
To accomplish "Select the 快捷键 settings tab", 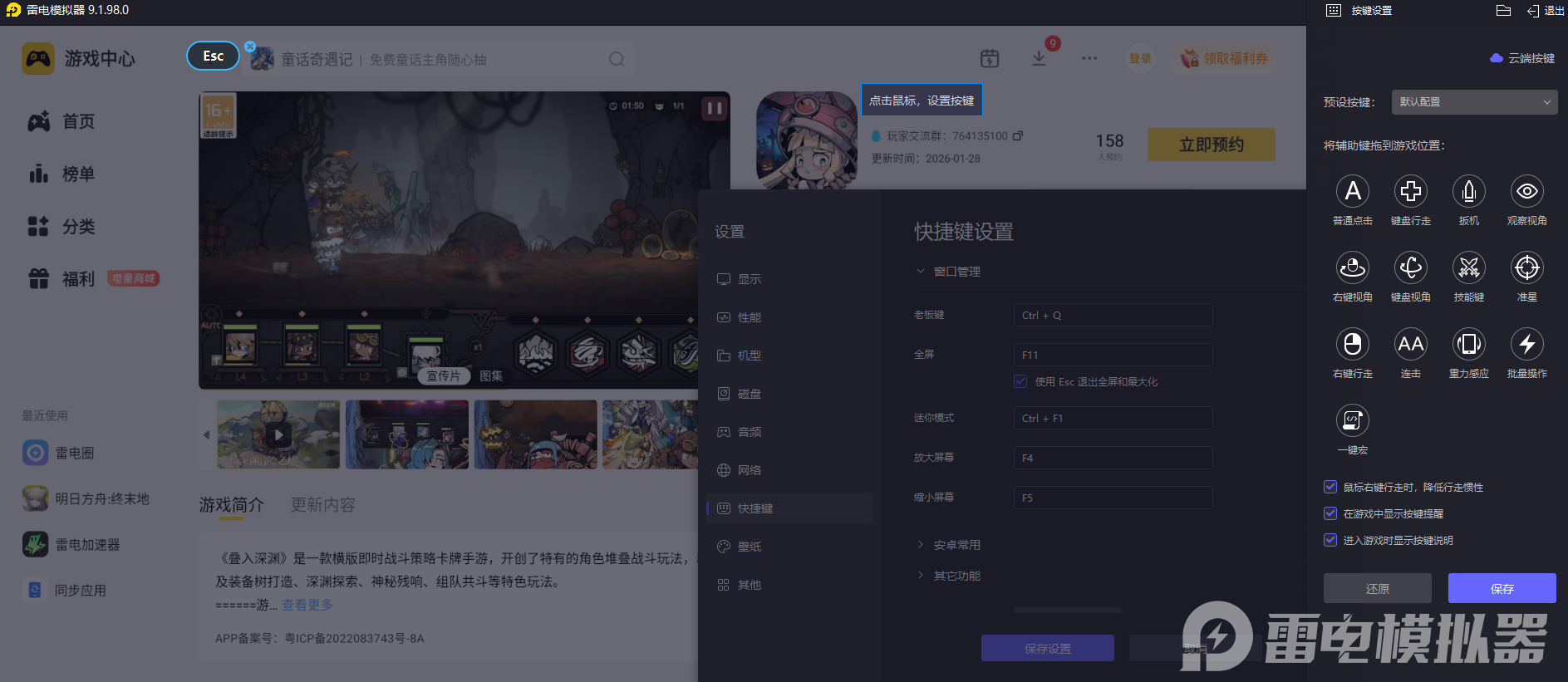I will tap(789, 508).
